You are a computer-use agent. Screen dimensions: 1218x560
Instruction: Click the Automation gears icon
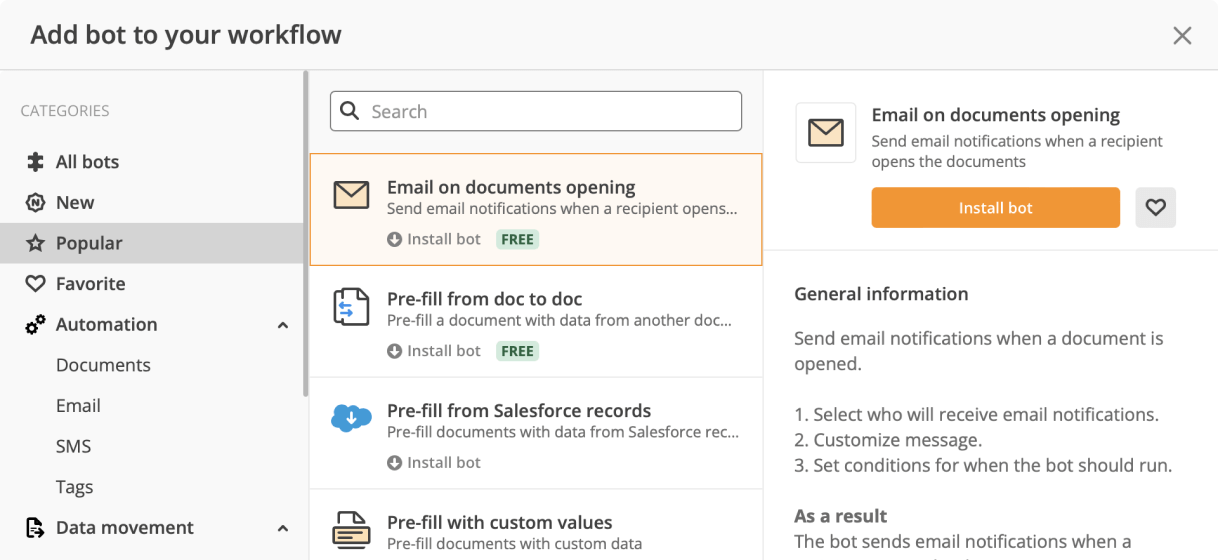click(x=35, y=325)
